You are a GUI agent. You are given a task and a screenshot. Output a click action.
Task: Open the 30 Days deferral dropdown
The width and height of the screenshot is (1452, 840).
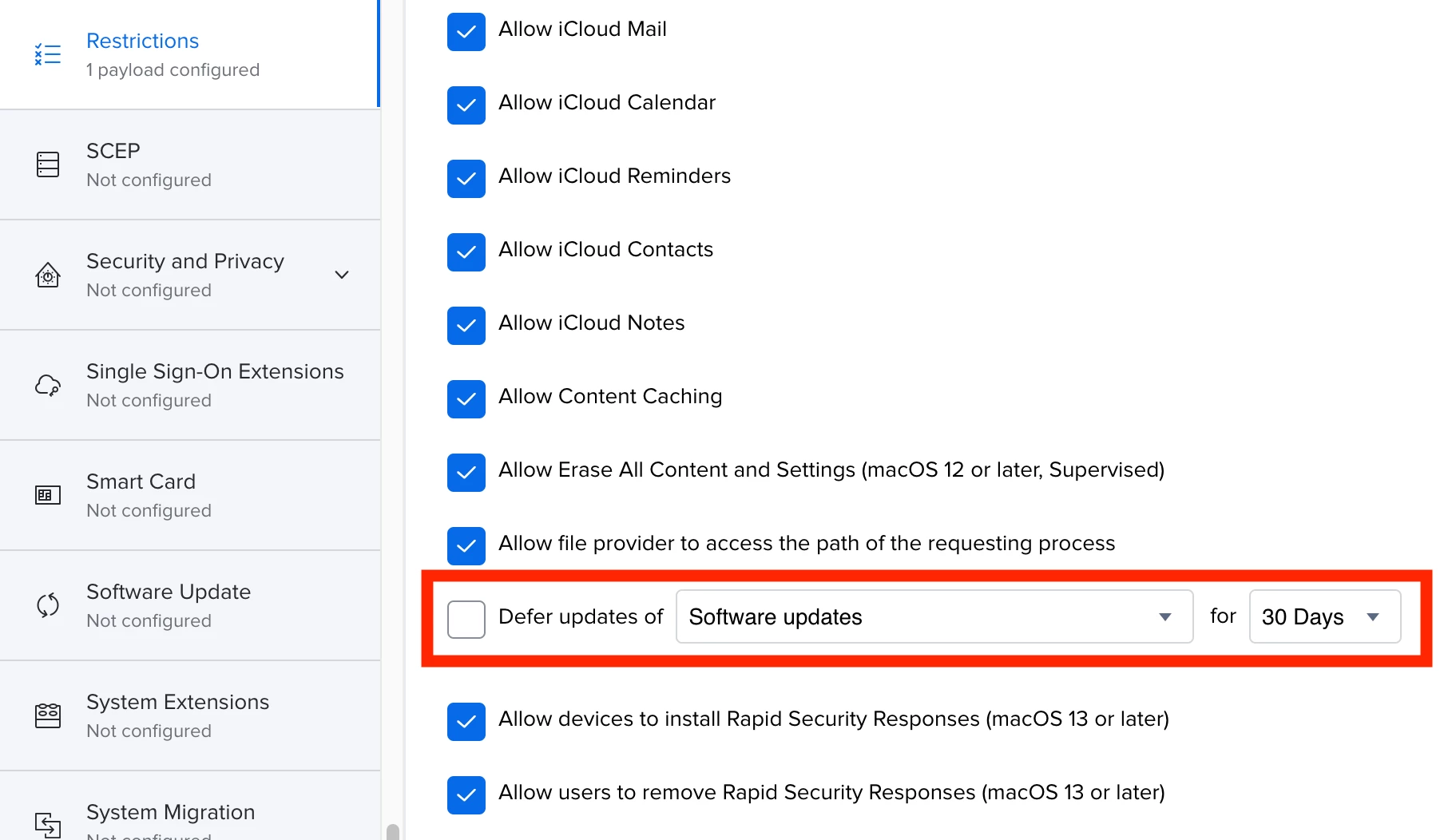pyautogui.click(x=1325, y=616)
